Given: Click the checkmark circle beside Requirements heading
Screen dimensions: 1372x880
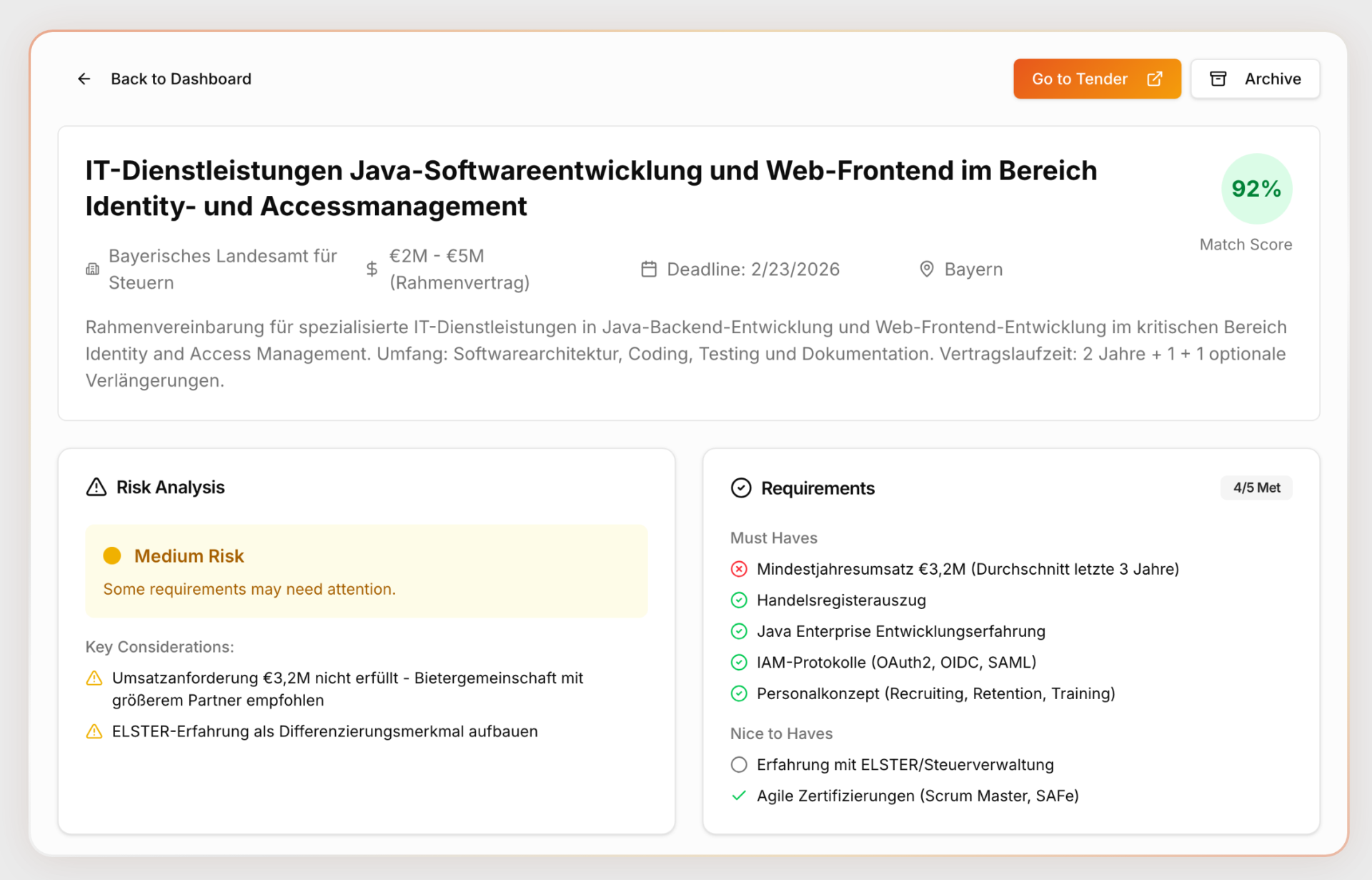Looking at the screenshot, I should [741, 488].
